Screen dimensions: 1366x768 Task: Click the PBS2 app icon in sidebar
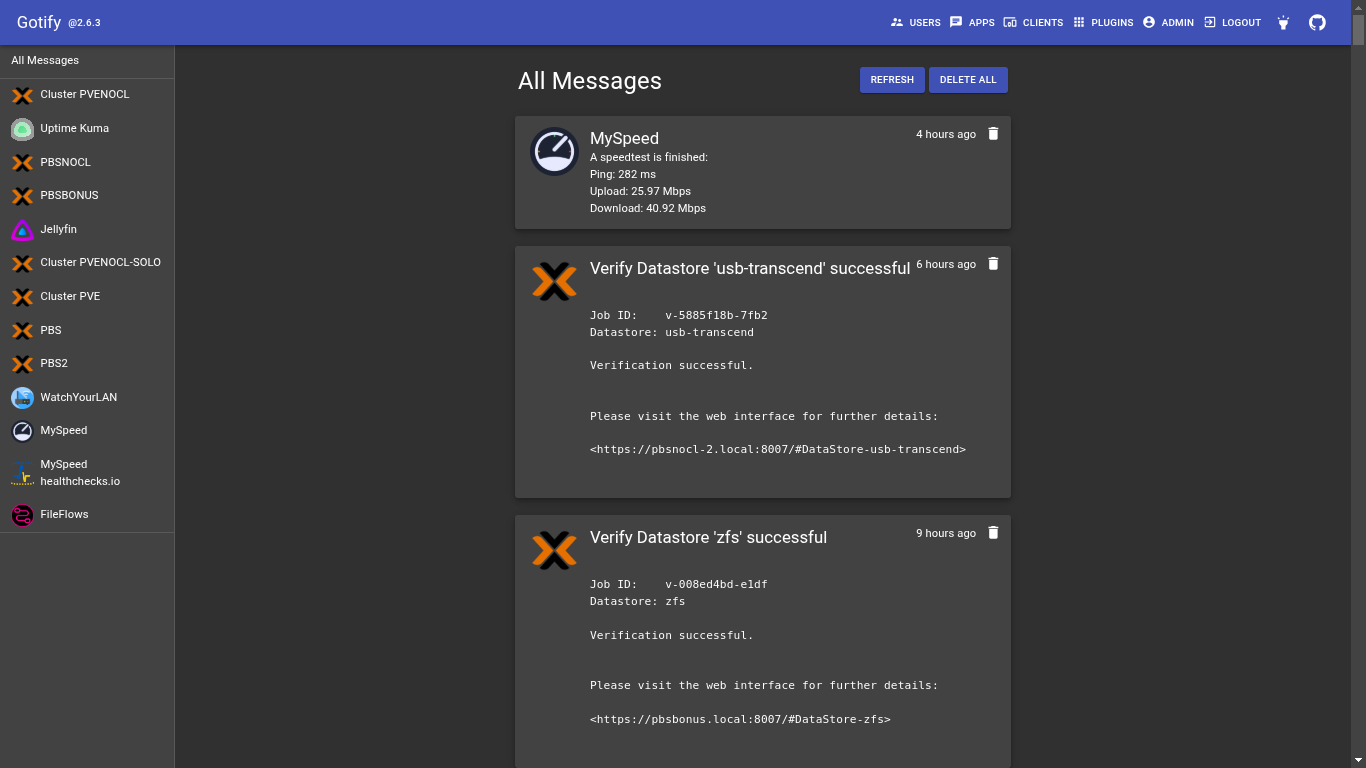click(x=22, y=364)
